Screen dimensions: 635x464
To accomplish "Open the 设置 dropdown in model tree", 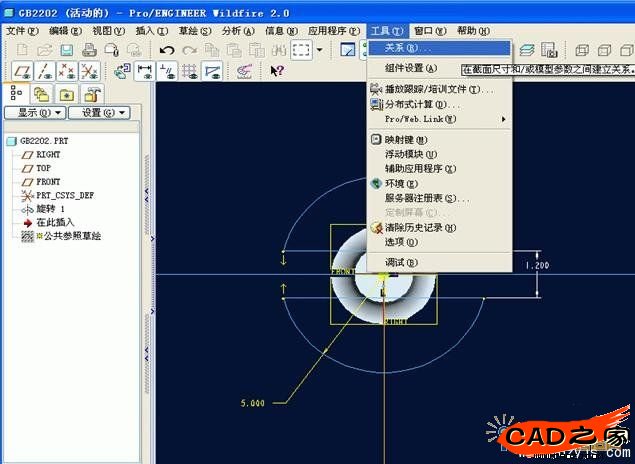I will pos(103,113).
